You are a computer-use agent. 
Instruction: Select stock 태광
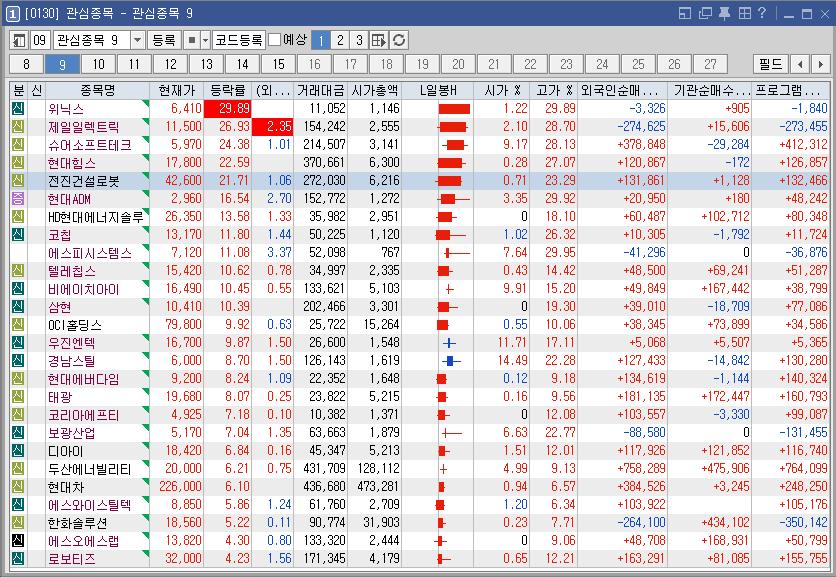tap(59, 397)
